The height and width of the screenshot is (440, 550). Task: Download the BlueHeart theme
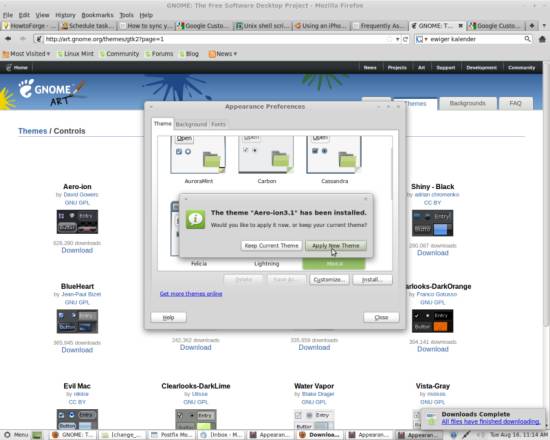point(77,350)
